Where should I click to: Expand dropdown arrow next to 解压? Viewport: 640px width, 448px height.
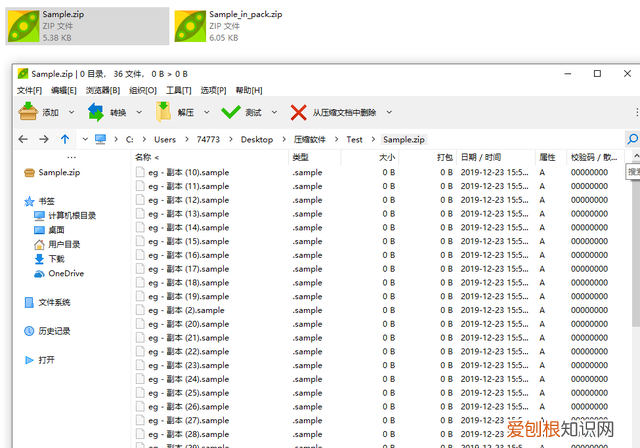click(206, 112)
